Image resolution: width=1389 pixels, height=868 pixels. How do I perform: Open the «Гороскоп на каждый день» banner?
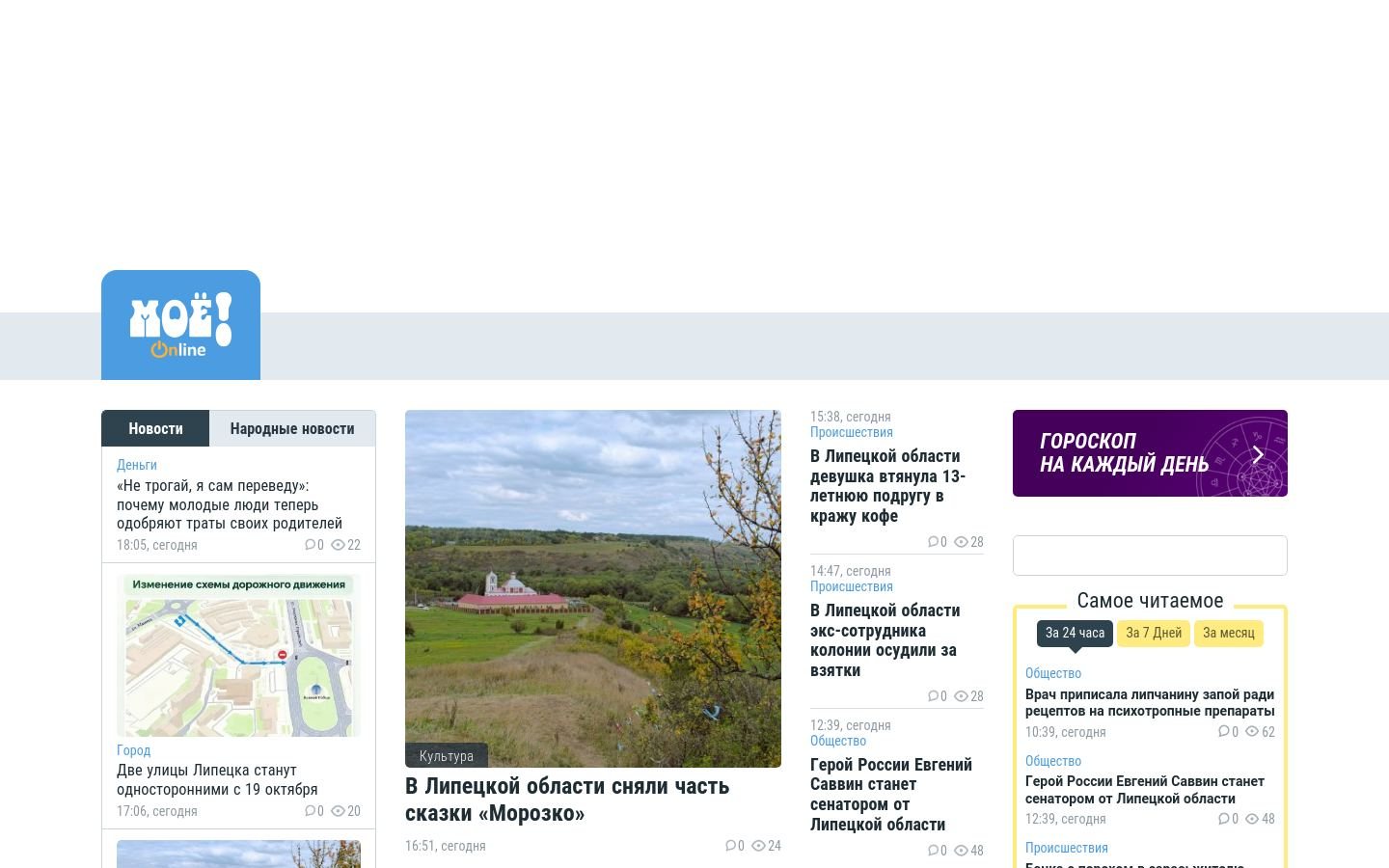1150,453
